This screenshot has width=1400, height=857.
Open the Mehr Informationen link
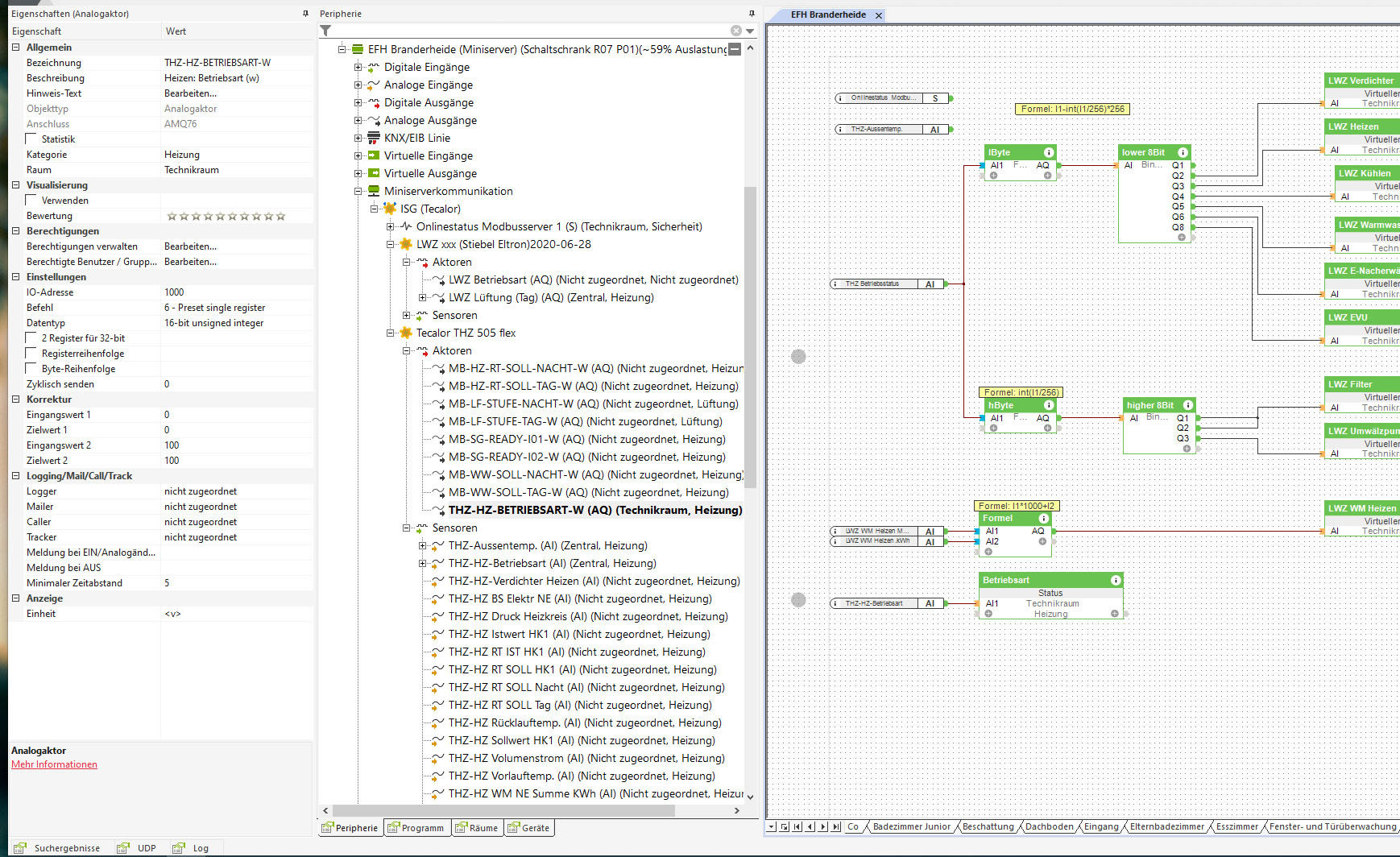click(54, 764)
